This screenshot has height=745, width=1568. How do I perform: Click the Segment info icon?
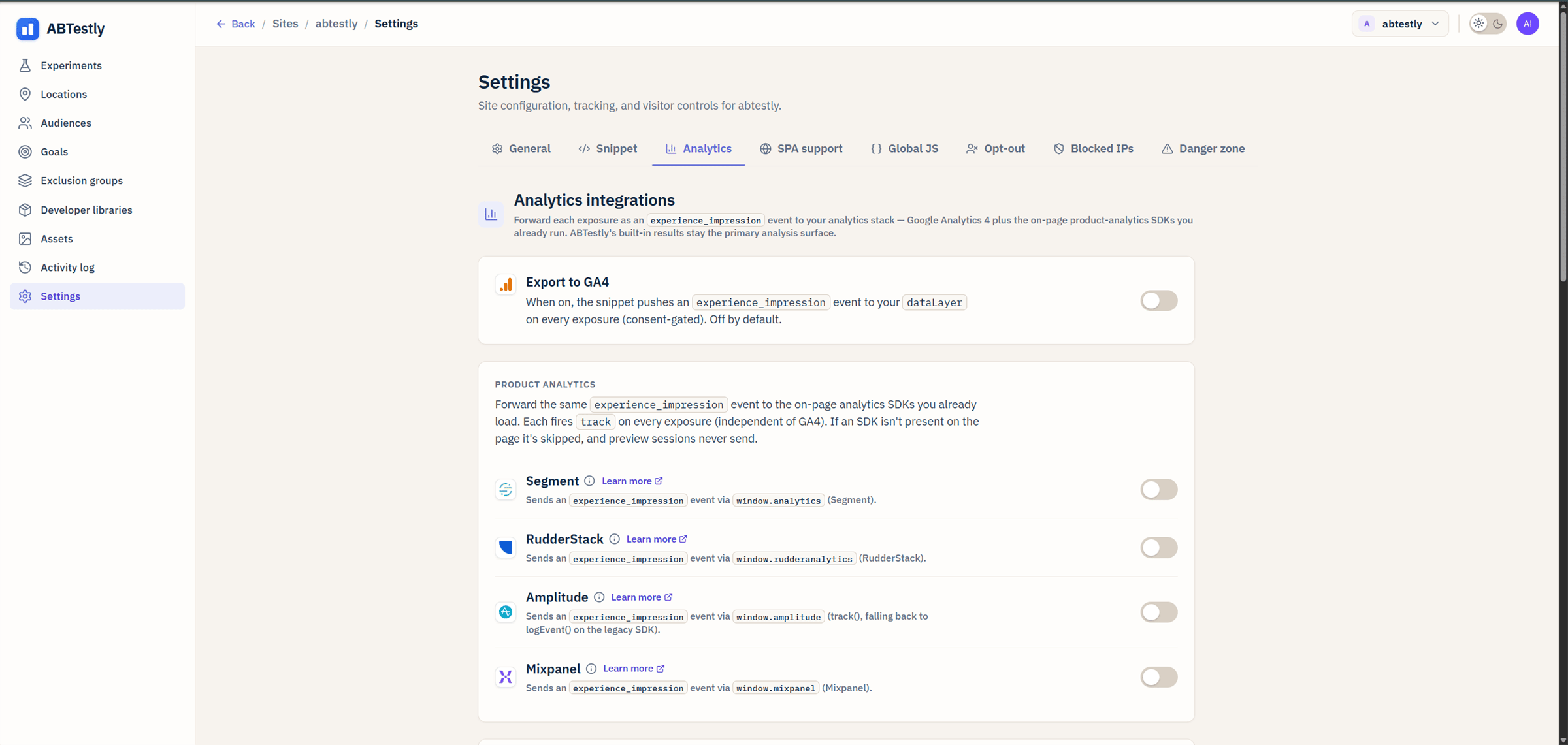pos(589,481)
